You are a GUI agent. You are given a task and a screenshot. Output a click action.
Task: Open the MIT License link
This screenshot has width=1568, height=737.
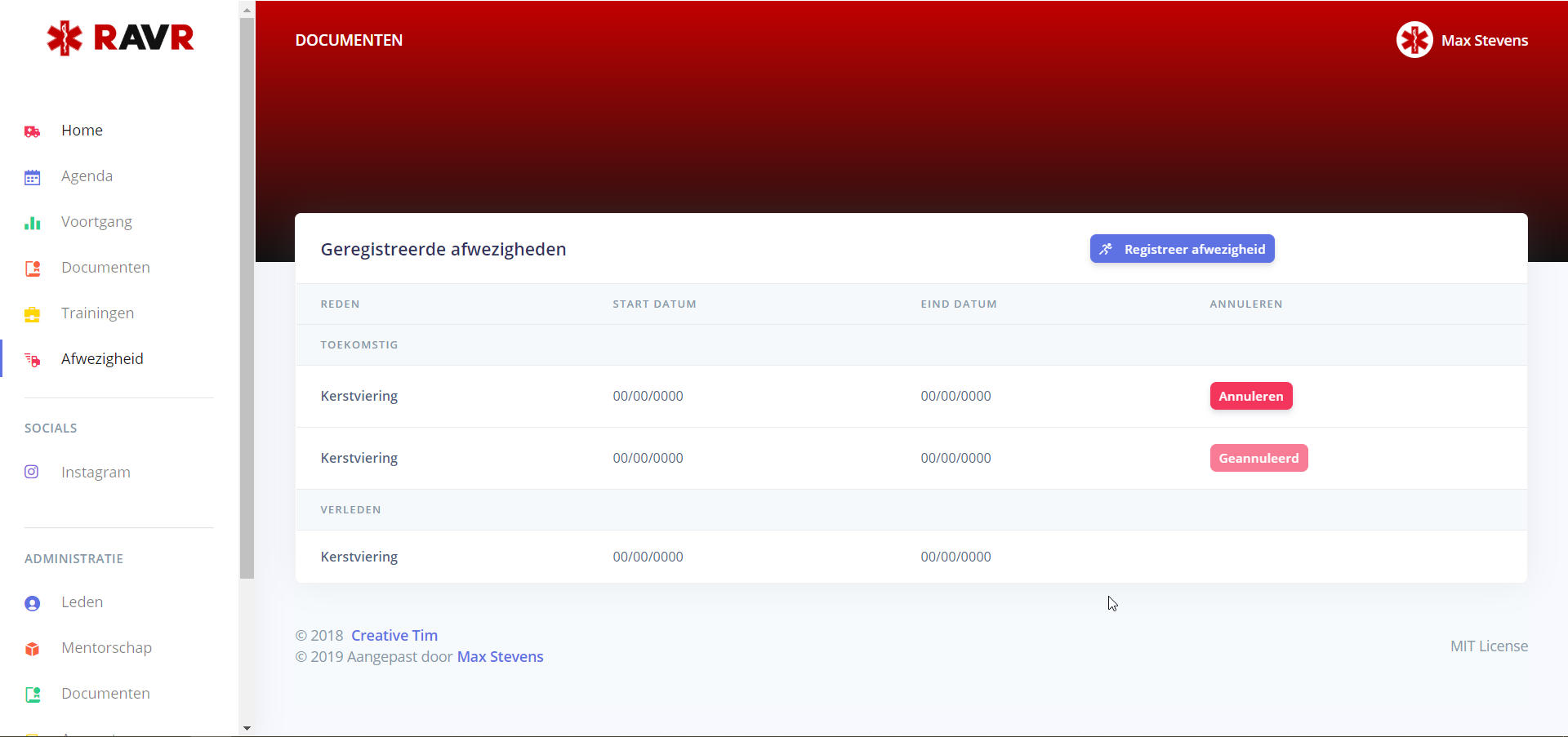[x=1488, y=646]
